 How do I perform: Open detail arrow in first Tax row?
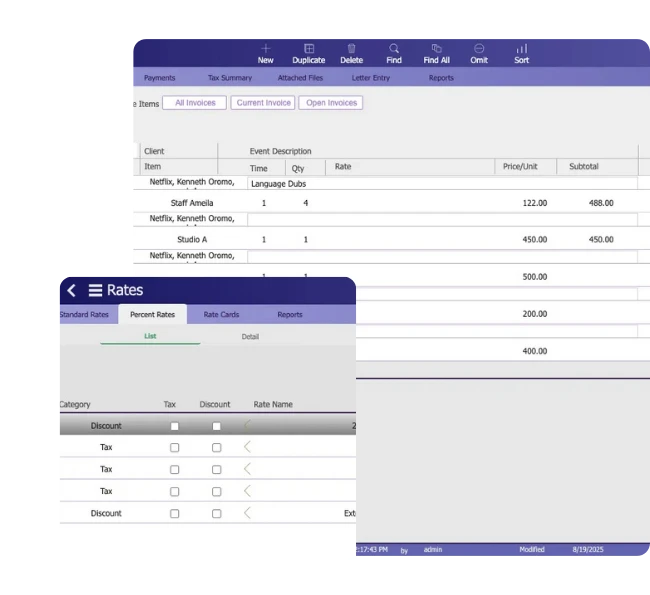coord(247,447)
